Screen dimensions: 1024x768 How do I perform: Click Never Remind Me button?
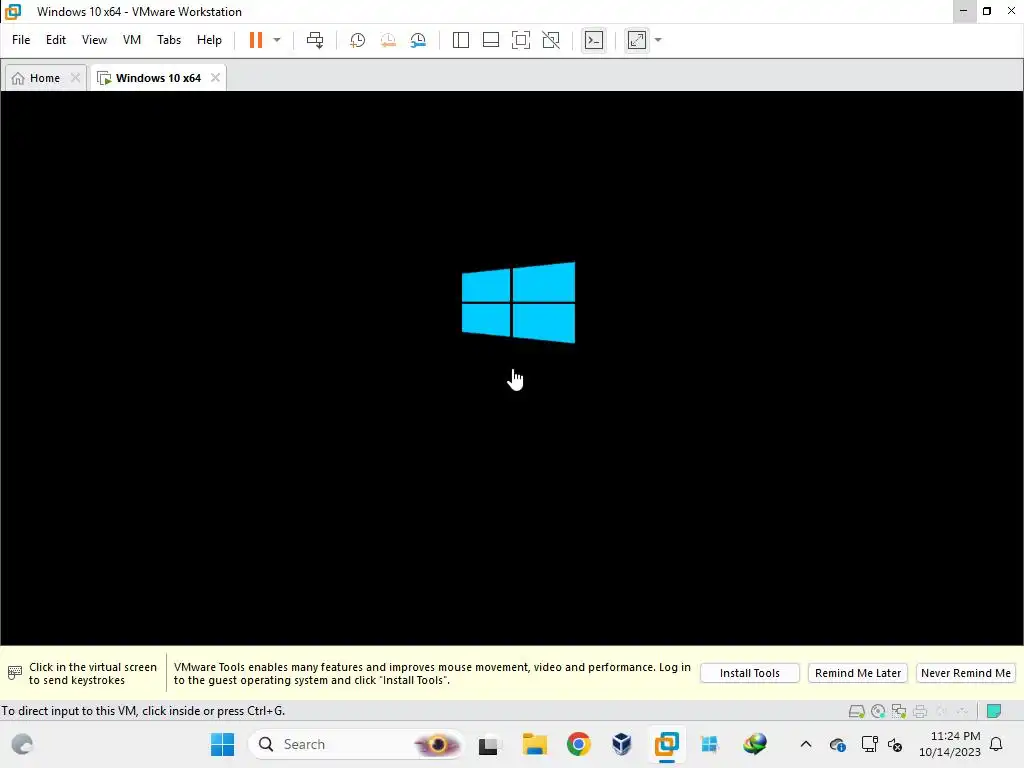point(965,673)
